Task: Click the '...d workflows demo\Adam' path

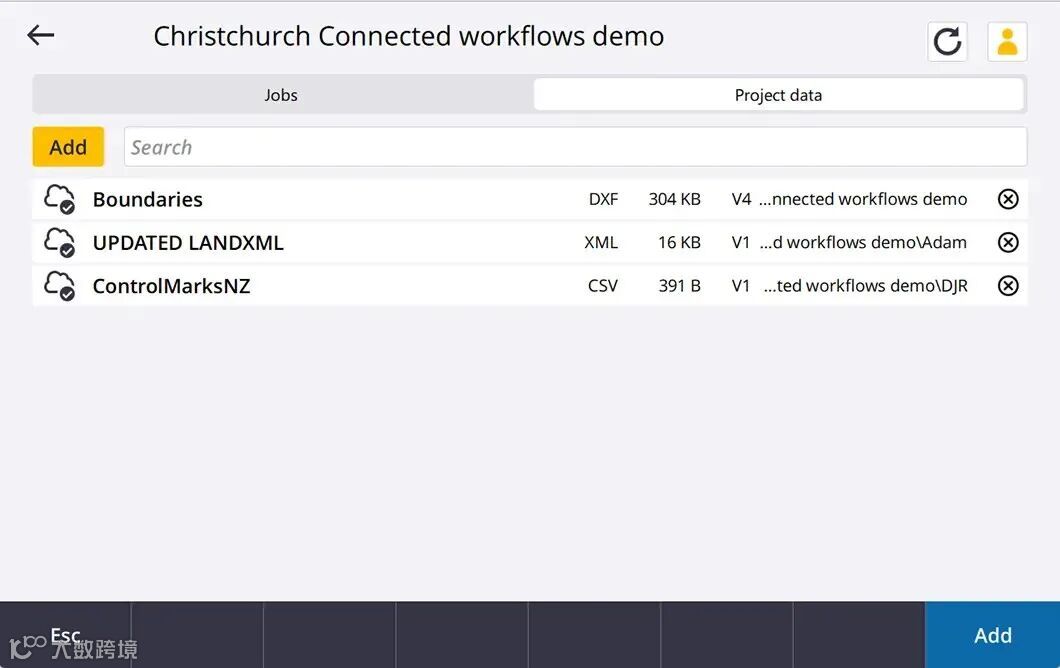Action: pos(863,243)
